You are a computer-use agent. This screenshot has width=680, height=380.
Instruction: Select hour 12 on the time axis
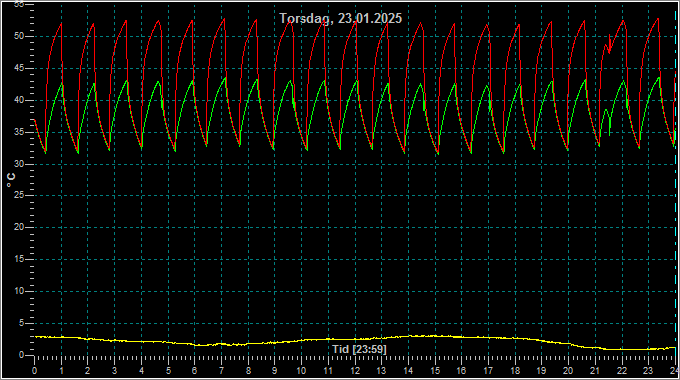(355, 371)
